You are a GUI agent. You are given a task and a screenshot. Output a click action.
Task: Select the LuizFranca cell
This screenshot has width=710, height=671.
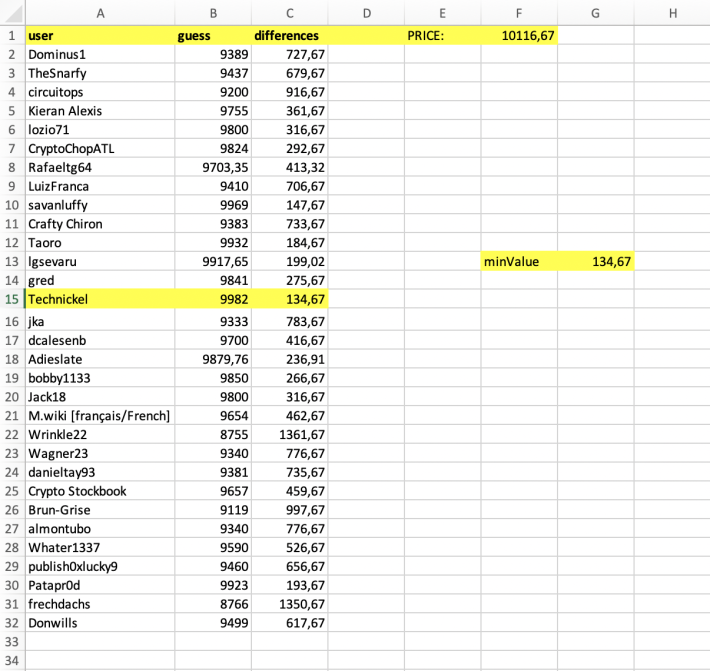pyautogui.click(x=100, y=186)
